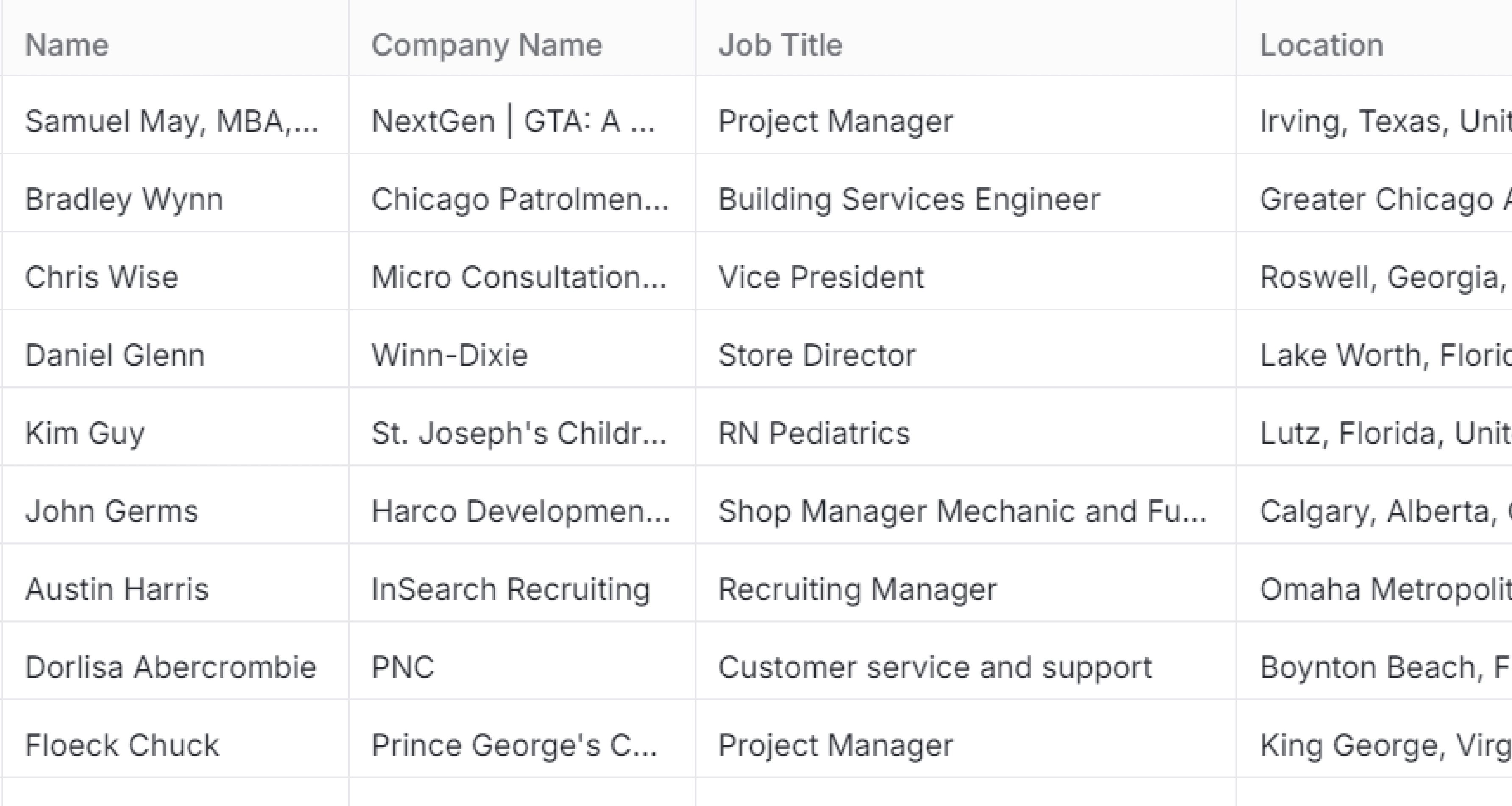Click the Building Services Engineer cell
Viewport: 1512px width, 806px height.
tap(909, 199)
